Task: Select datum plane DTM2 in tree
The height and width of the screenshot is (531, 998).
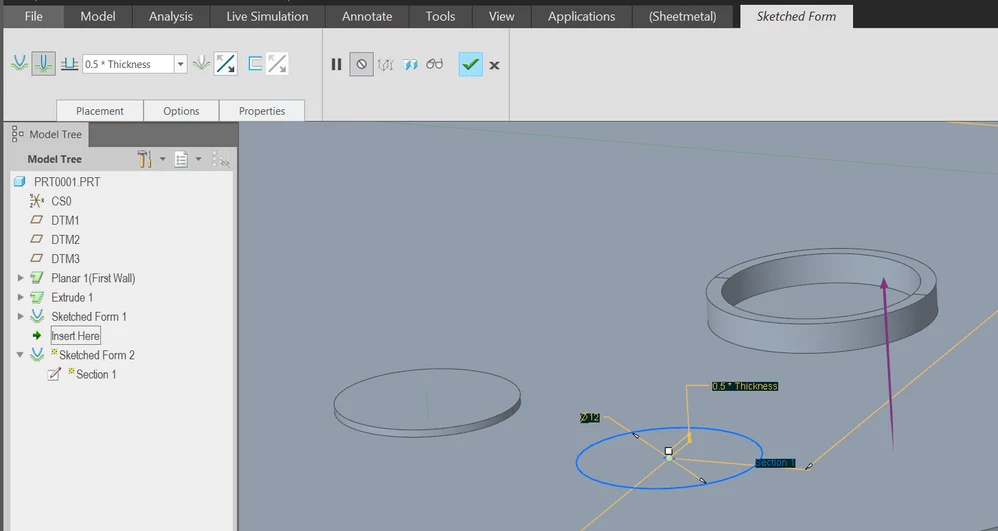Action: pyautogui.click(x=65, y=239)
